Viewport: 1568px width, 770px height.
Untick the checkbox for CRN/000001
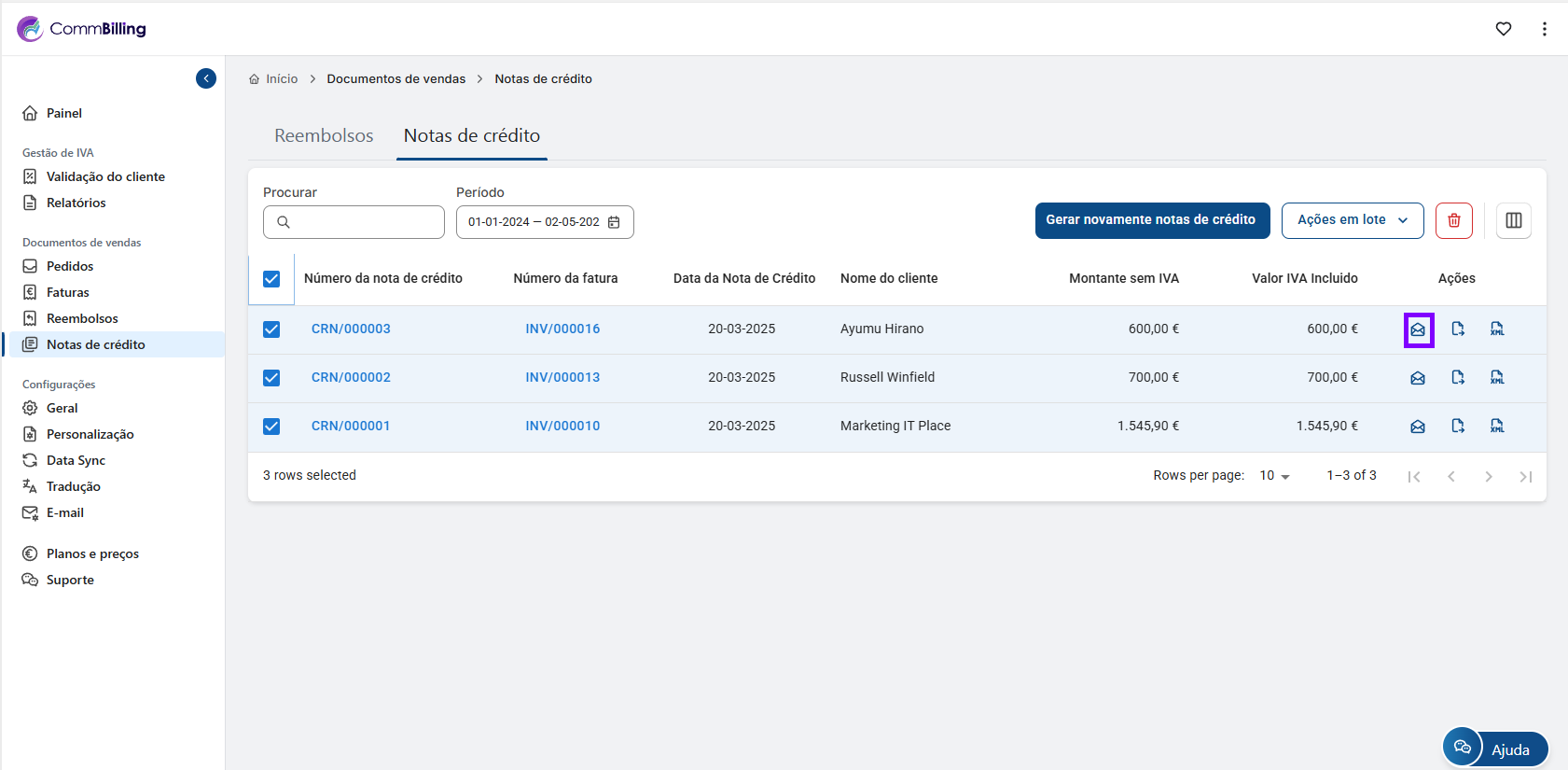pos(271,427)
